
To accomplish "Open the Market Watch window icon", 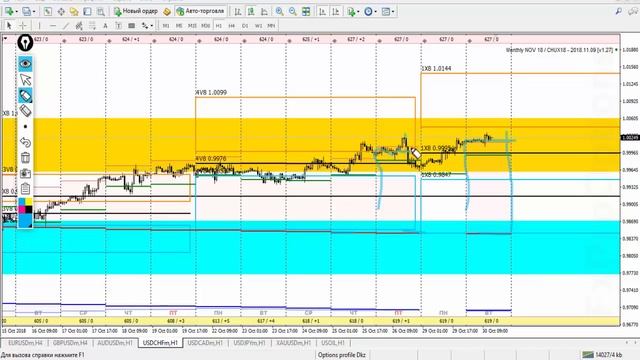I will (x=48, y=12).
